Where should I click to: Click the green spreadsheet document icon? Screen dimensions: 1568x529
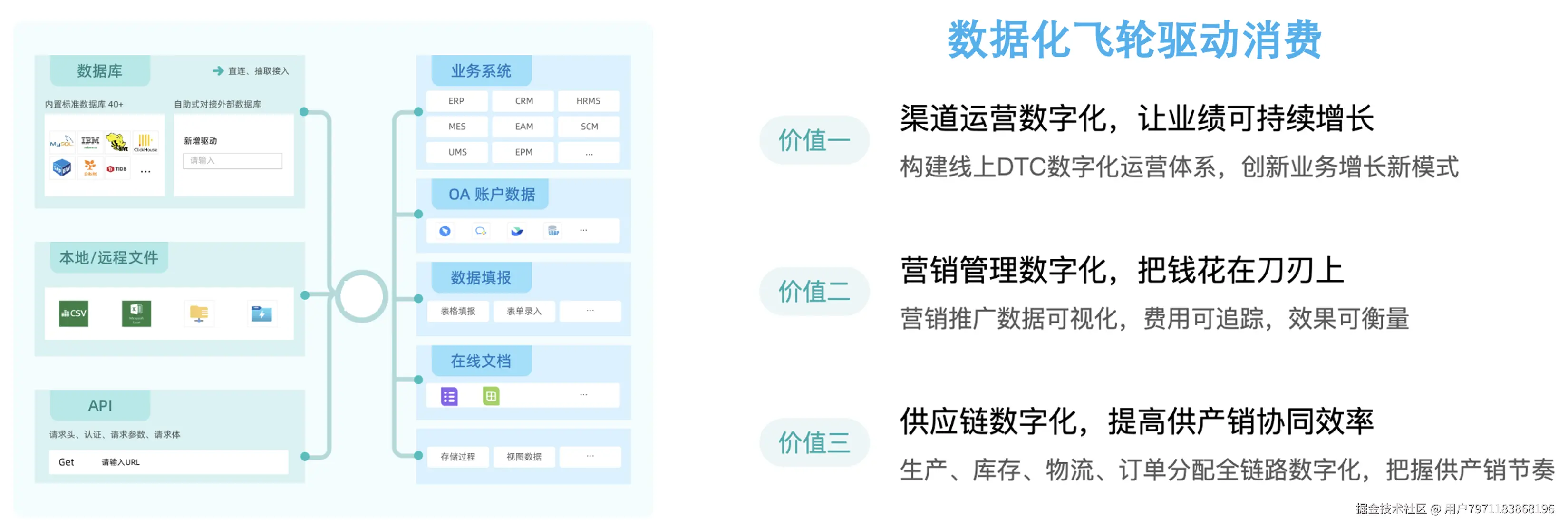coord(491,396)
